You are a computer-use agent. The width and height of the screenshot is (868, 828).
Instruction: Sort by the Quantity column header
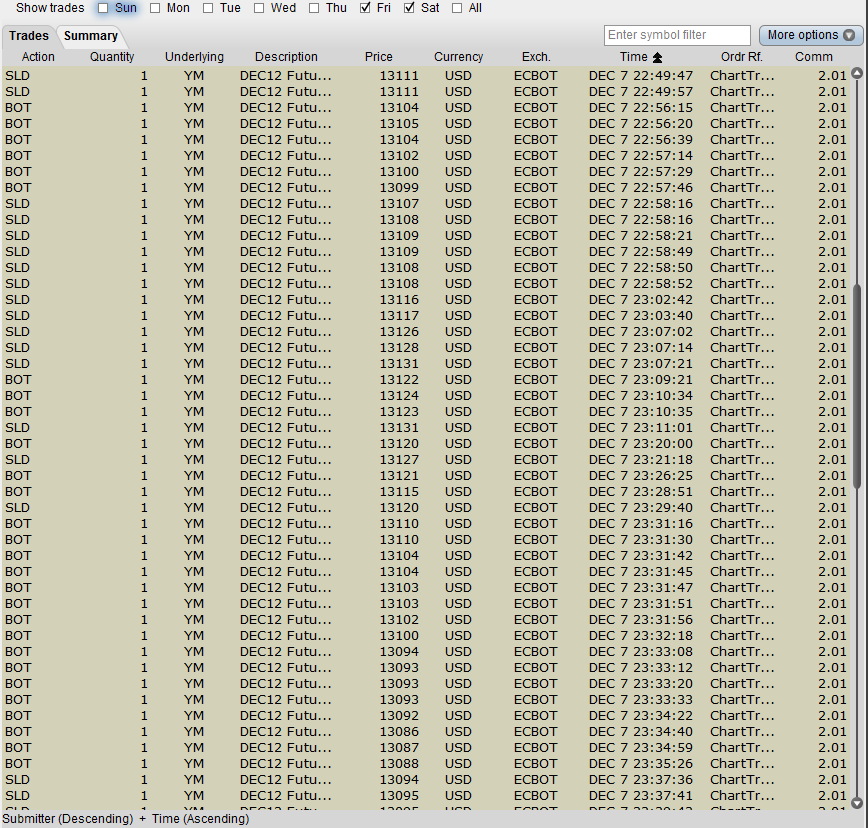coord(112,57)
